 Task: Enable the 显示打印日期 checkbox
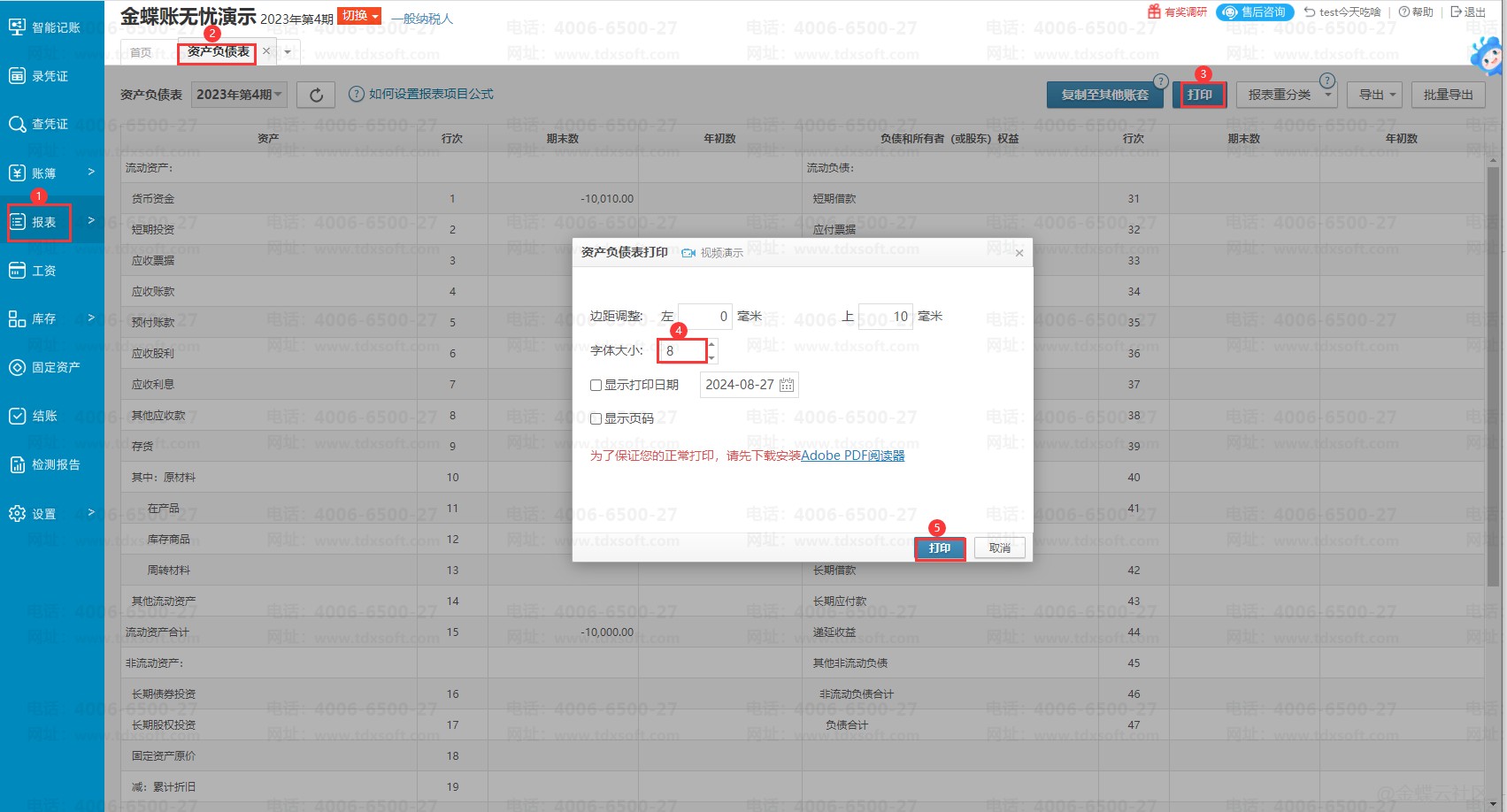coord(596,386)
